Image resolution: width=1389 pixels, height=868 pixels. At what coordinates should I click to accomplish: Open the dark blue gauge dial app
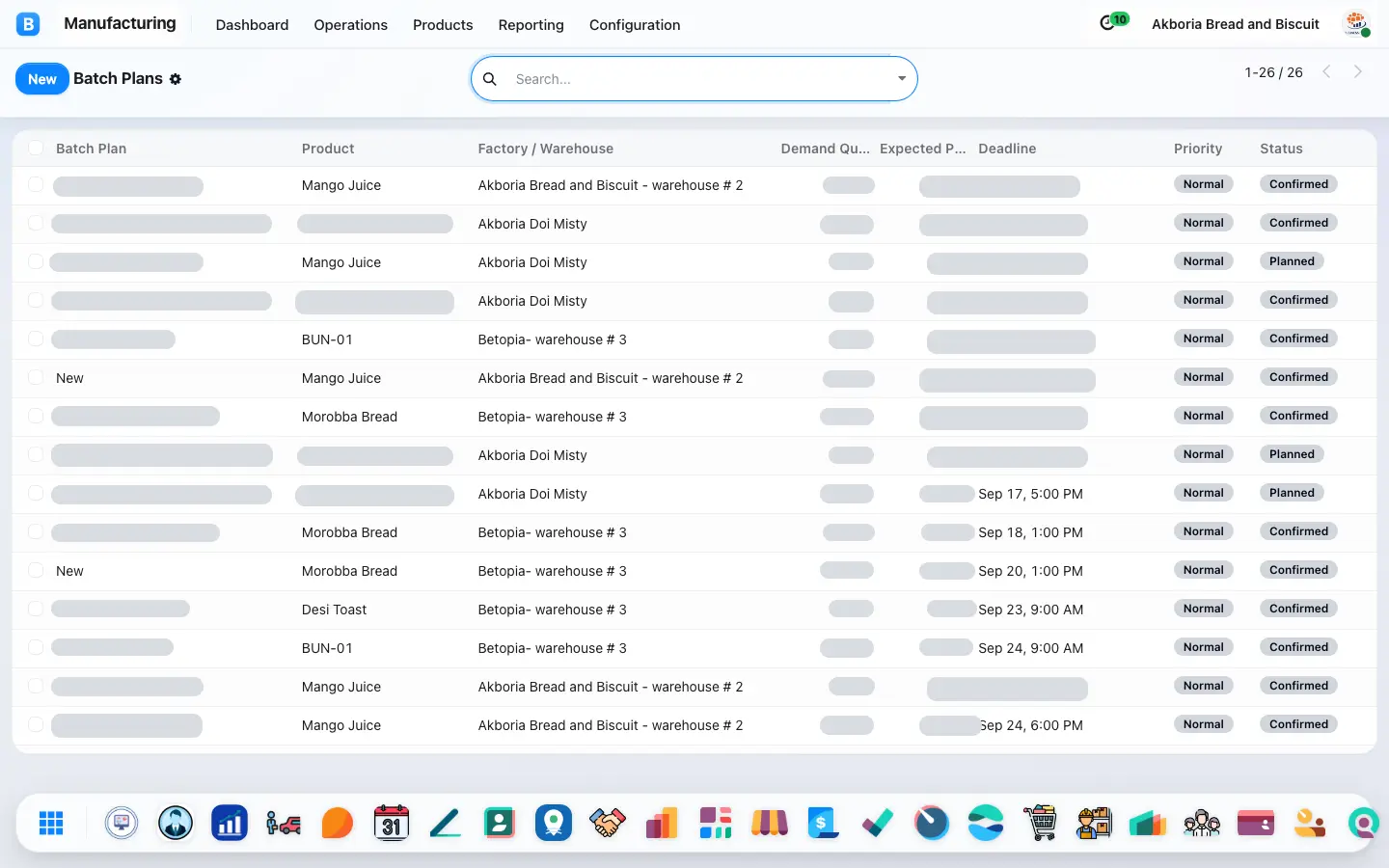[x=932, y=823]
